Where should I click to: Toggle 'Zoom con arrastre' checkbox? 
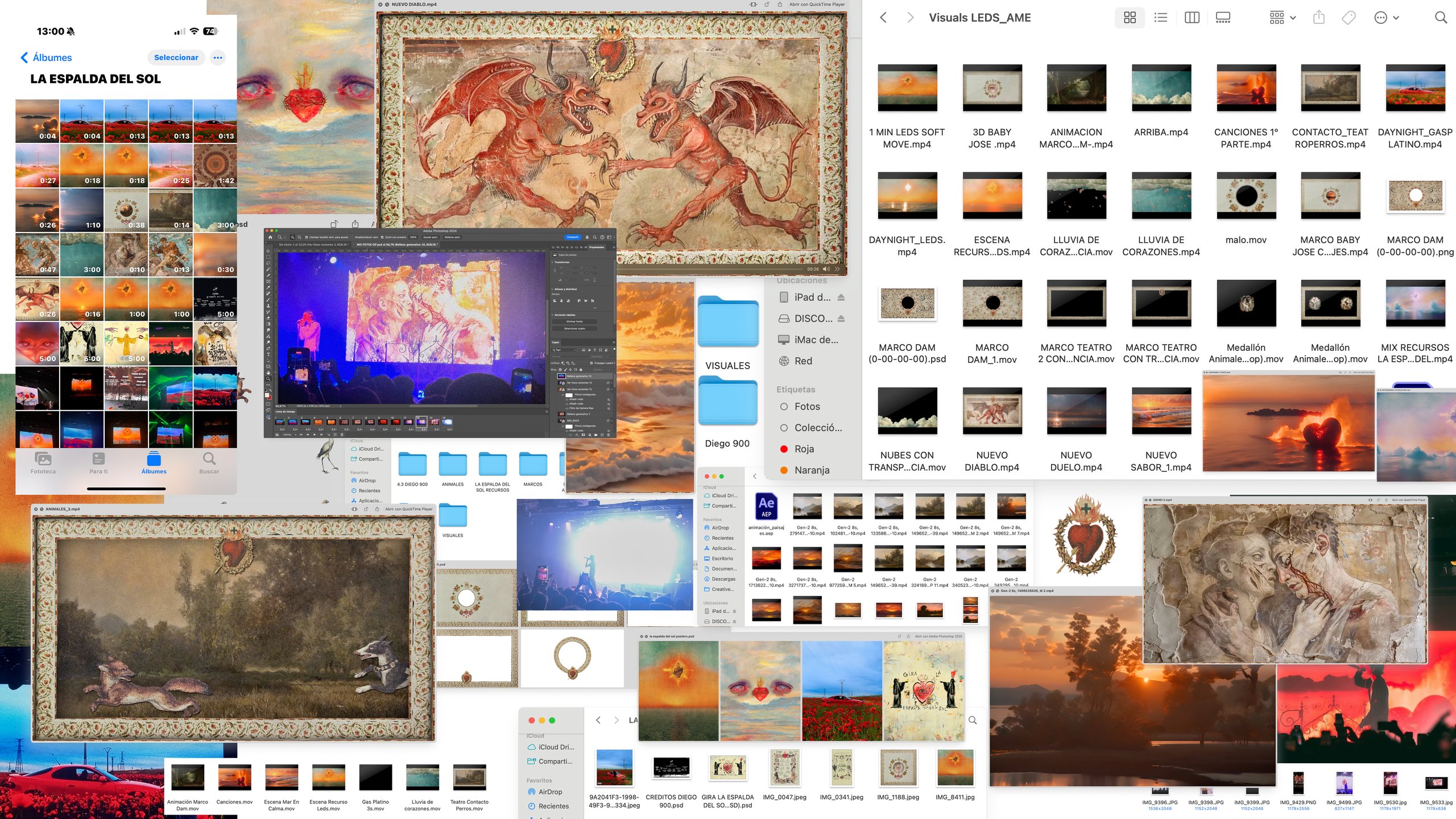coord(382,237)
